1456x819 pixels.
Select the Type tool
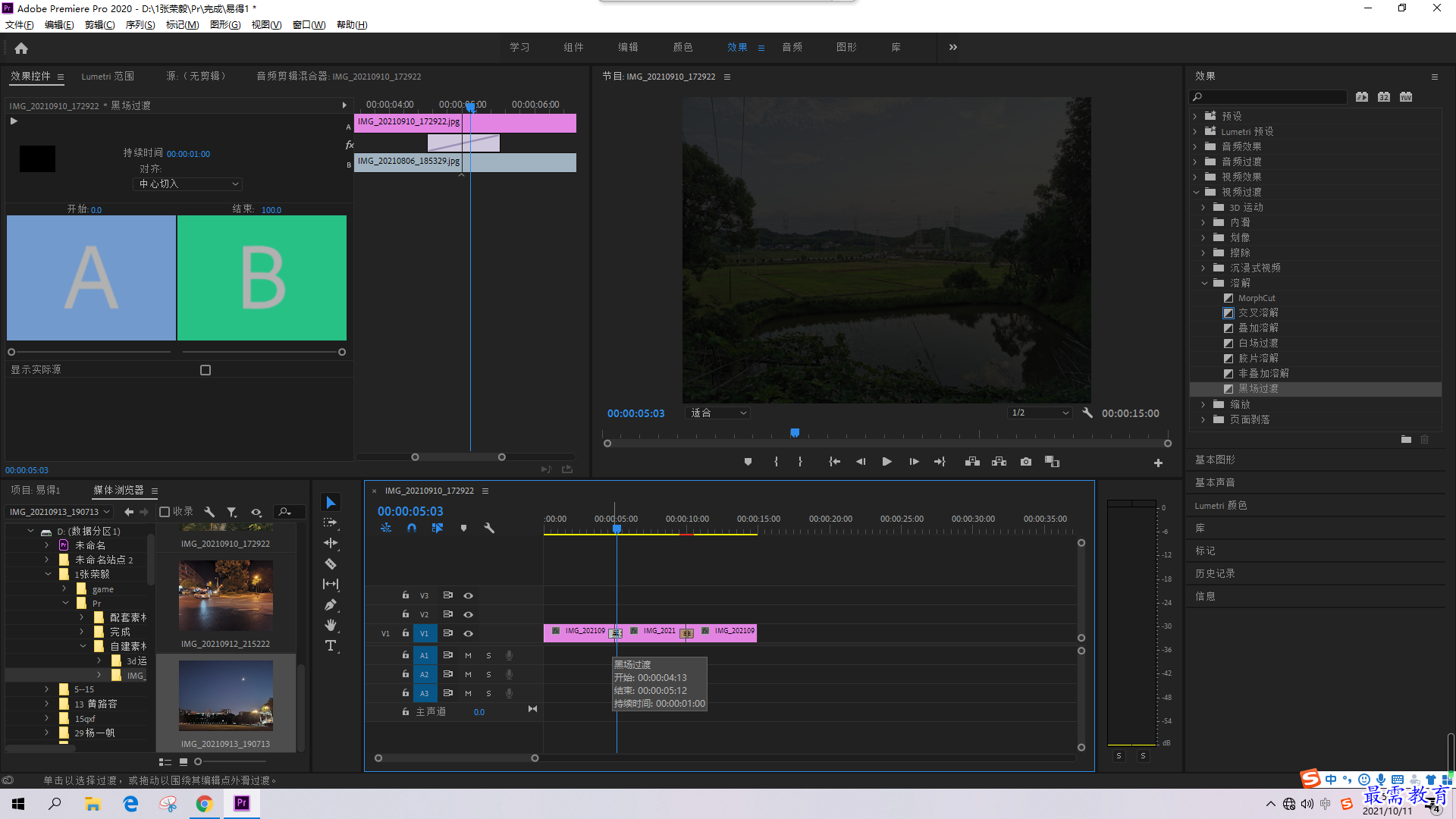[331, 645]
